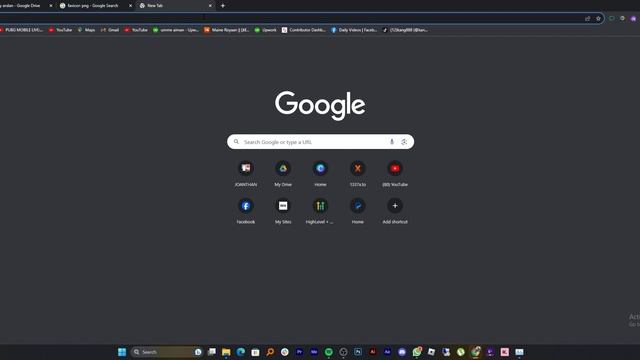
Task: Open the Daily Videos Facebook bookmark
Action: (x=354, y=30)
